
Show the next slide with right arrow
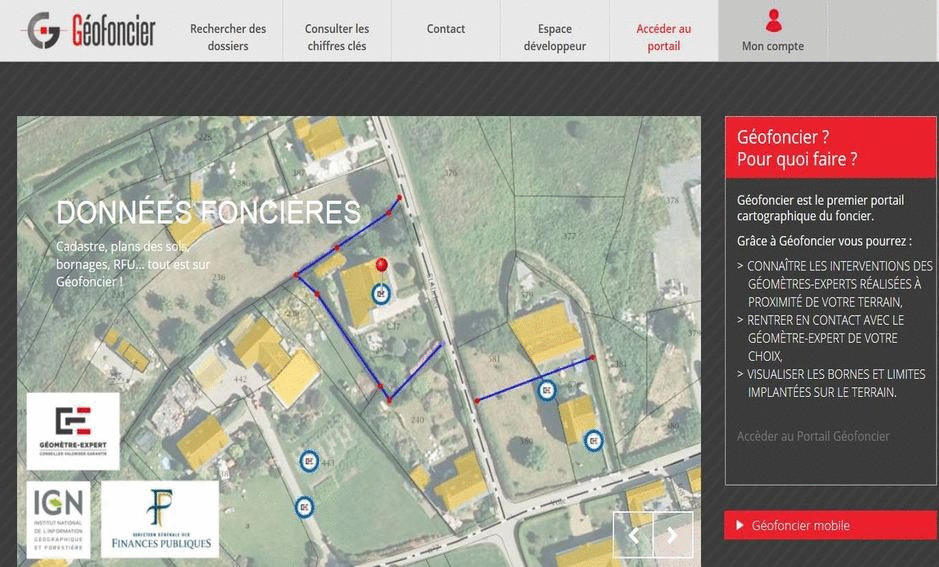coord(673,535)
